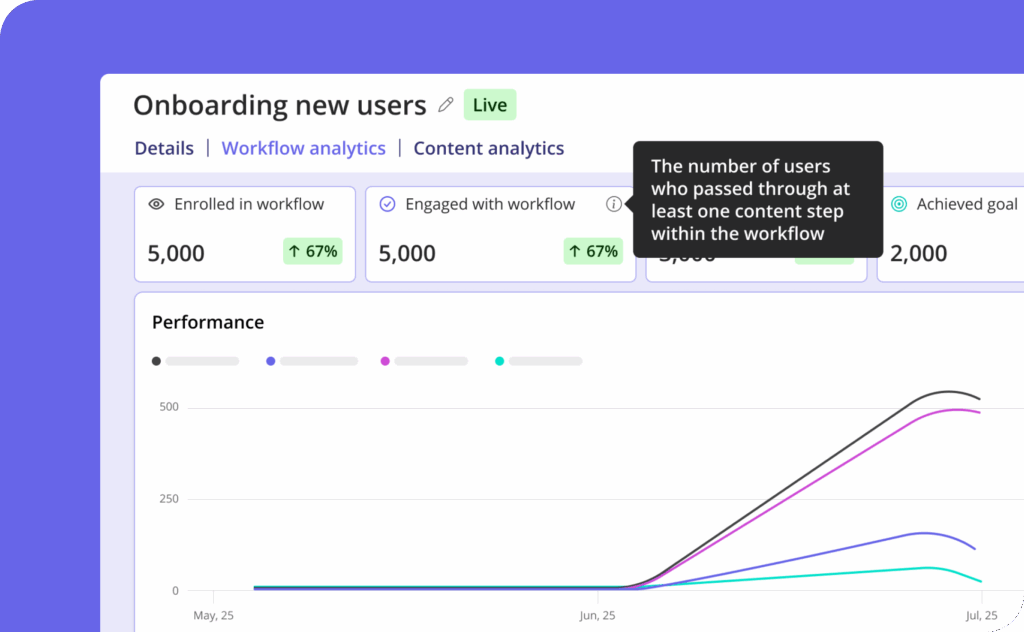
Task: Click the target icon for Achieved goal
Action: pyautogui.click(x=899, y=204)
